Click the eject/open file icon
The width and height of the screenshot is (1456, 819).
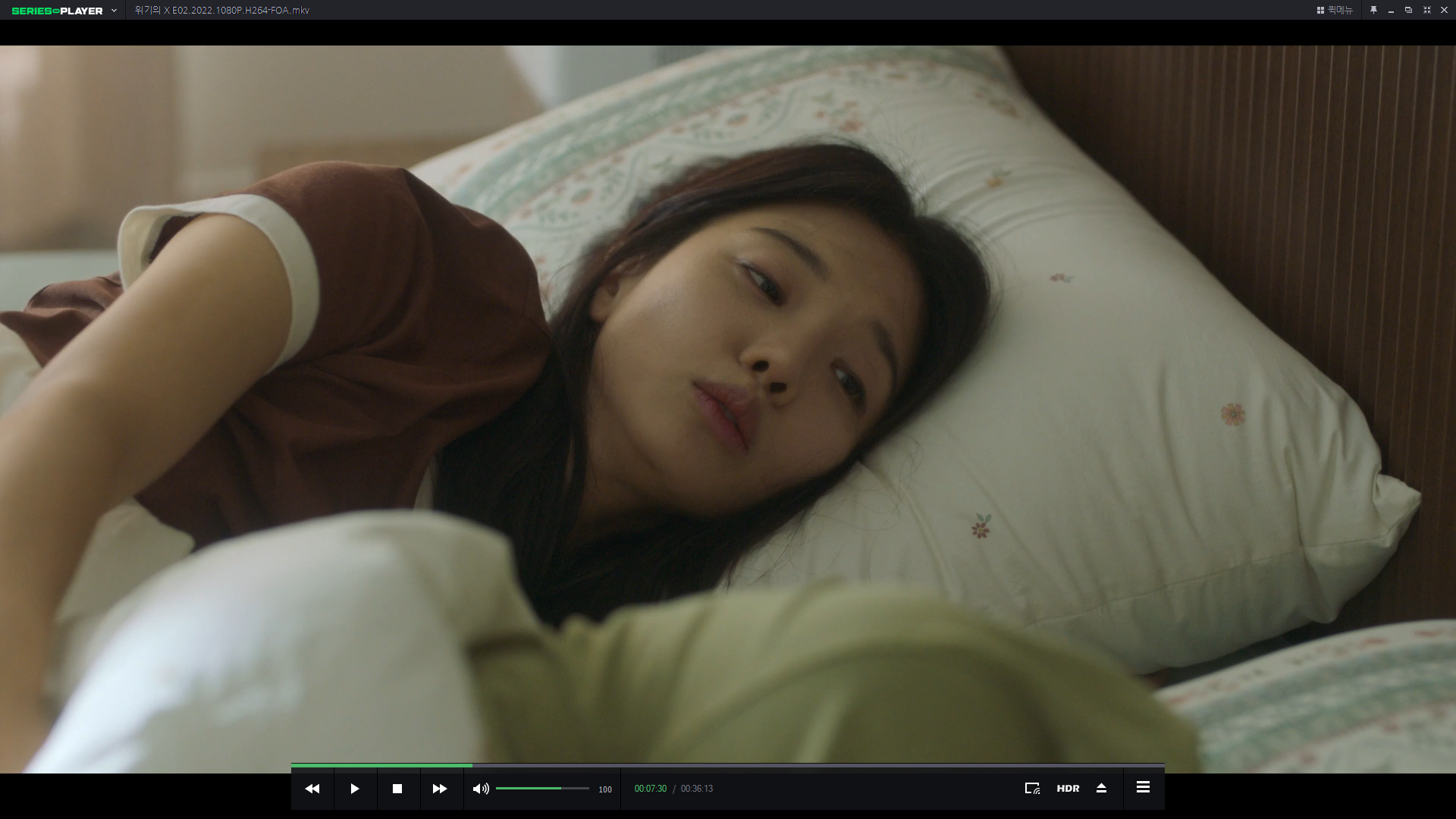tap(1102, 789)
